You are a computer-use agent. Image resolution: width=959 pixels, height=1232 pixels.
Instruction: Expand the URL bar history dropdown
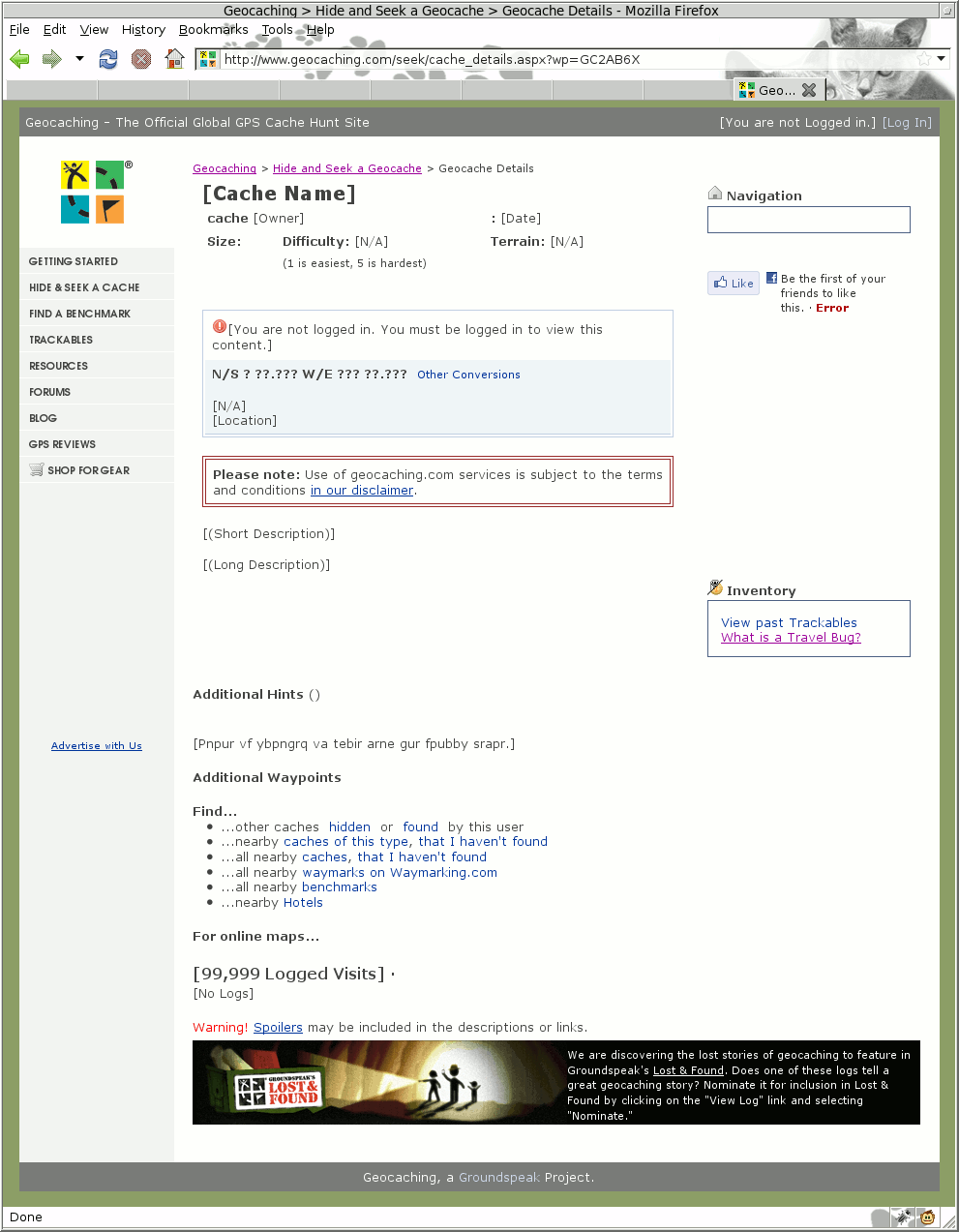[941, 59]
